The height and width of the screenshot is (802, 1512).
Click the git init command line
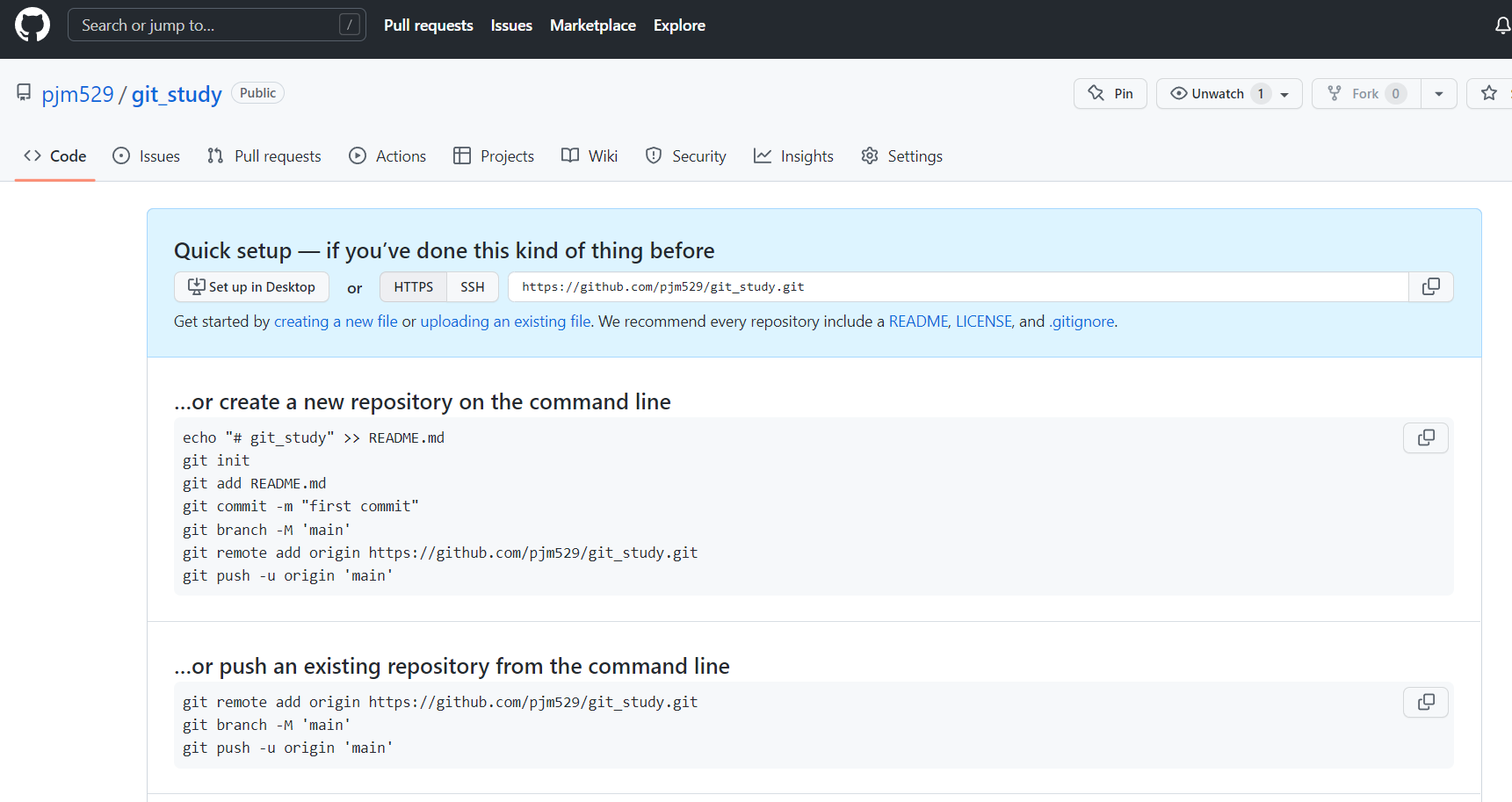point(216,460)
